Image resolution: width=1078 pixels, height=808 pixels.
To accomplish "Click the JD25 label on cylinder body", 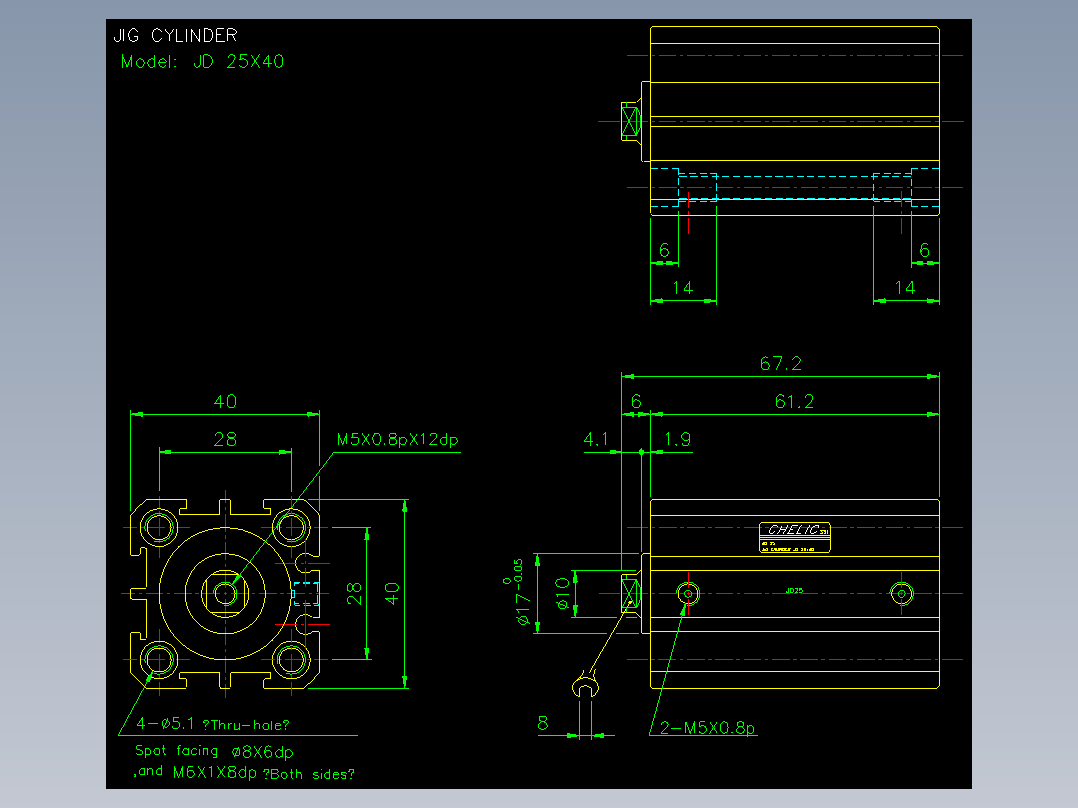I will point(794,591).
